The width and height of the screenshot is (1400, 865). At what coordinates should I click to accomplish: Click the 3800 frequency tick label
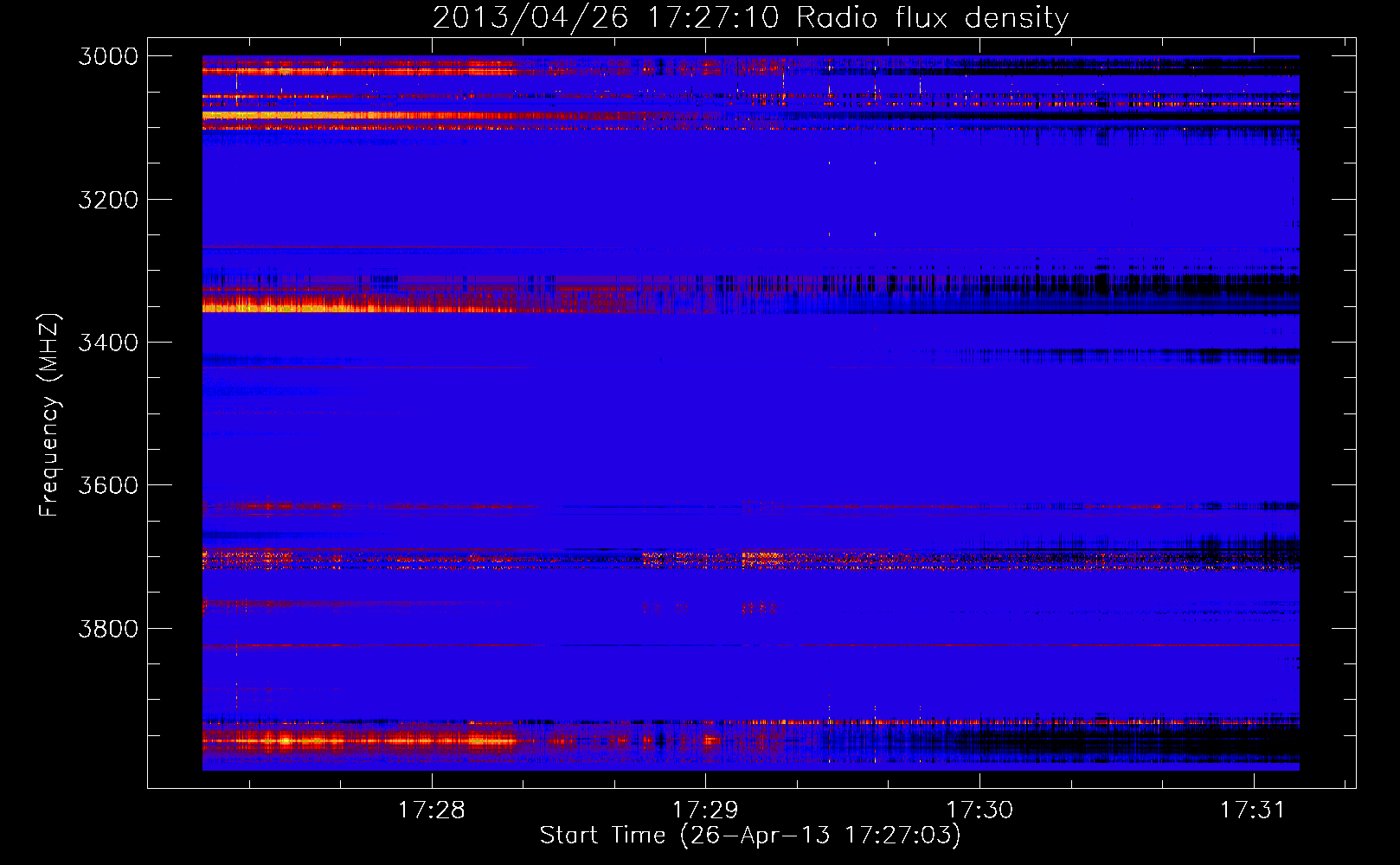coord(108,629)
